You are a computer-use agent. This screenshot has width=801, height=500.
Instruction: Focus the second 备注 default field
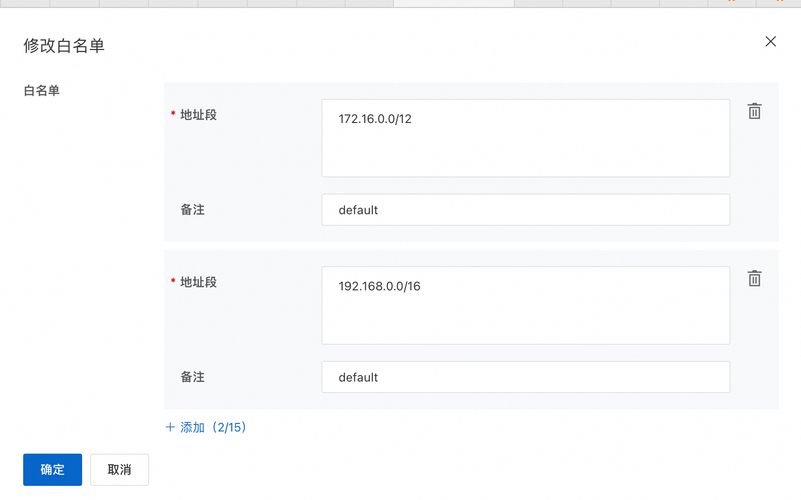point(526,377)
